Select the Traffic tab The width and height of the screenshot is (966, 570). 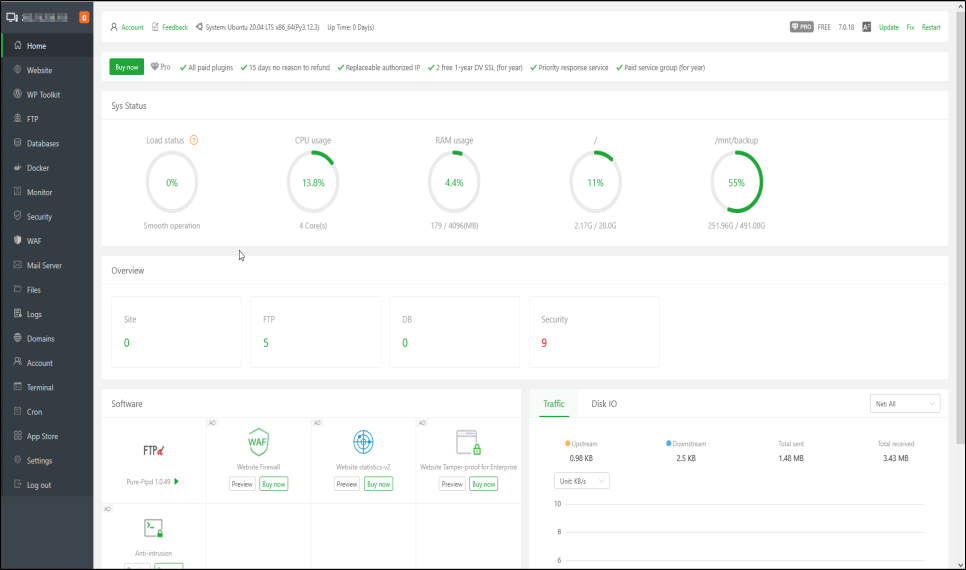[x=553, y=404]
